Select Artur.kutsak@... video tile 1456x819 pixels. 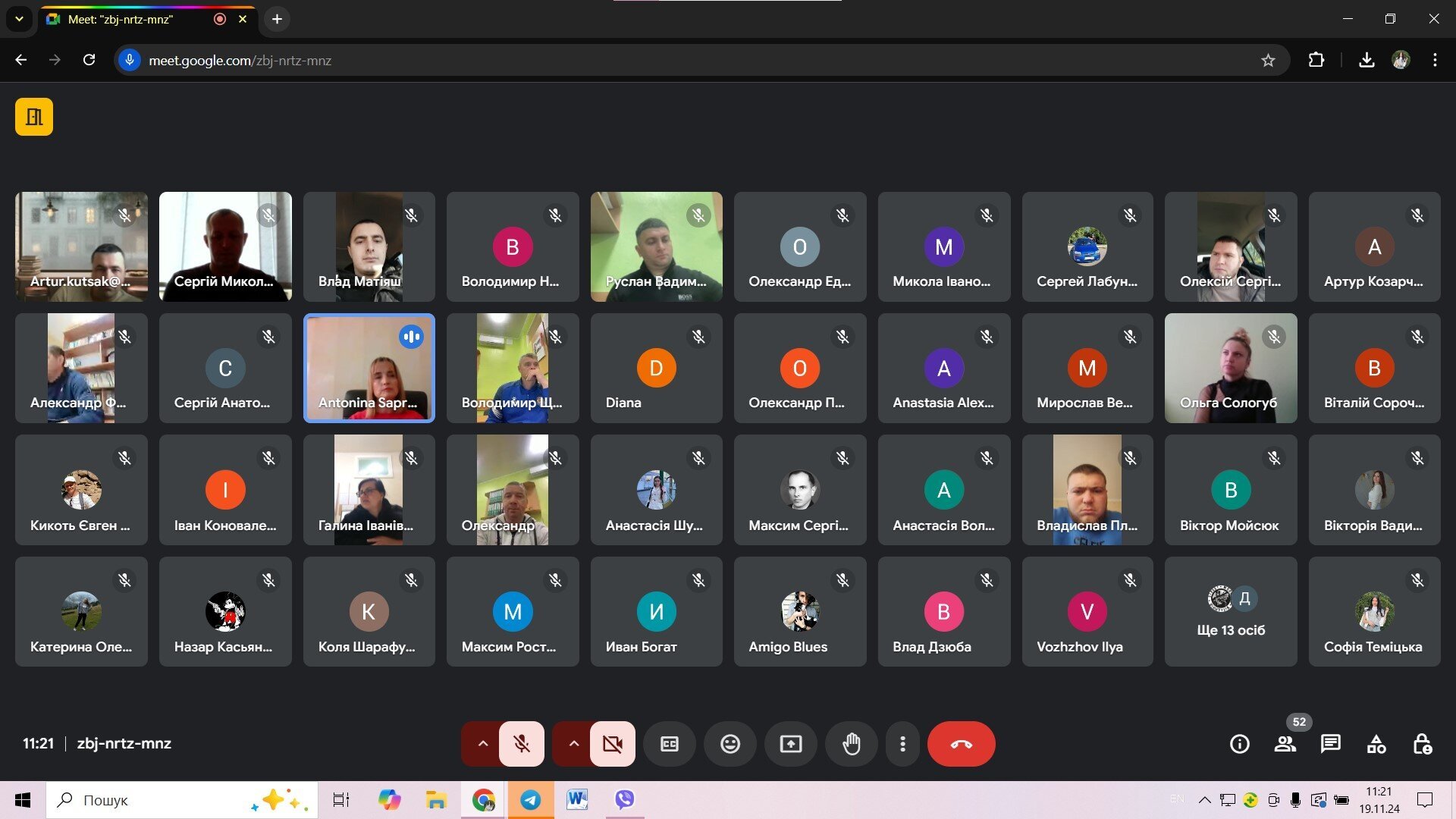coord(81,246)
